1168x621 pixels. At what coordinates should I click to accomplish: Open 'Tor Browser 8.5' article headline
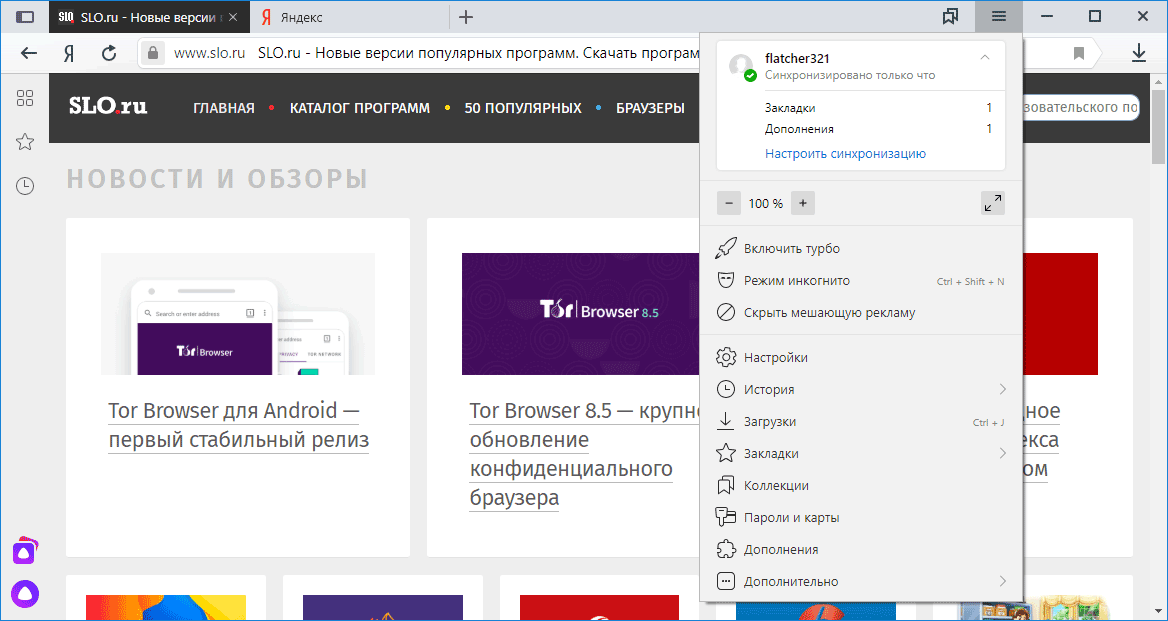[585, 454]
